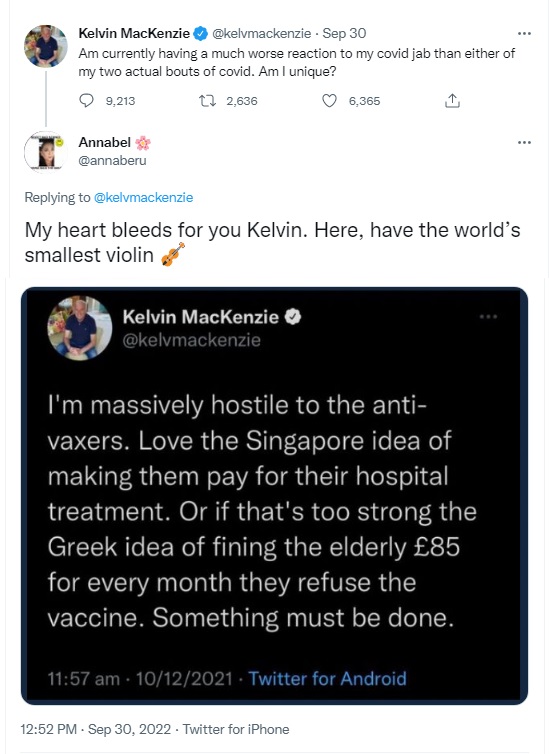The image size is (549, 754).
Task: Click the @kelvmackenzie link in Replying to
Action: [143, 197]
